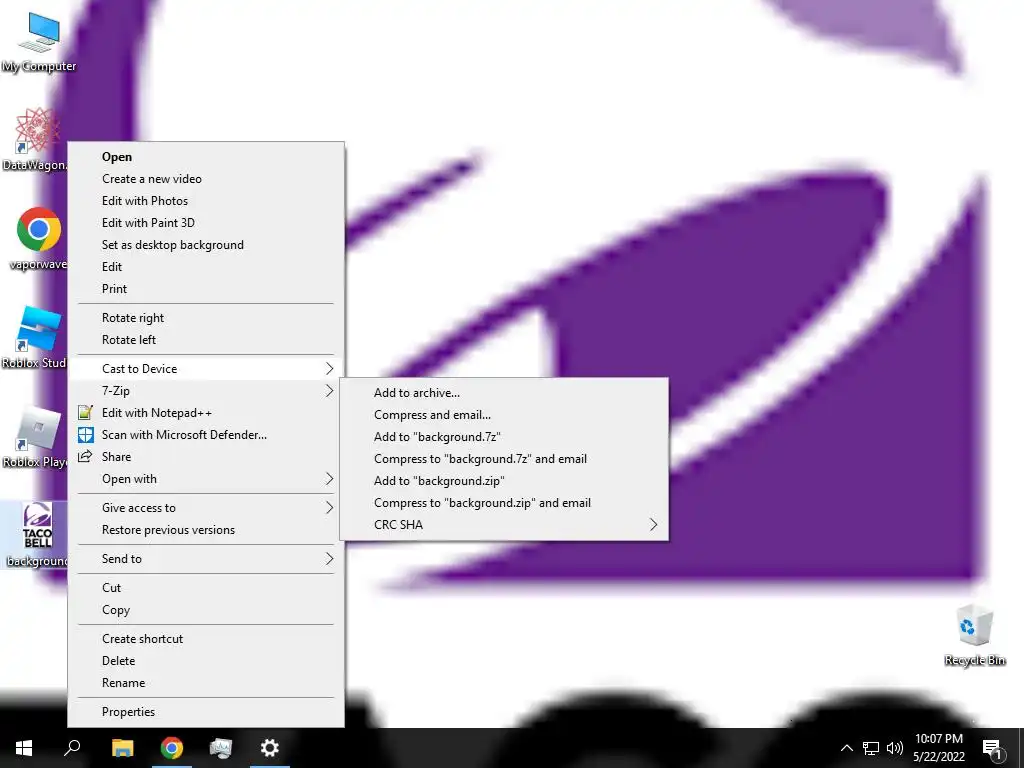Image resolution: width=1024 pixels, height=768 pixels.
Task: Open the network status tray icon
Action: pyautogui.click(x=871, y=748)
